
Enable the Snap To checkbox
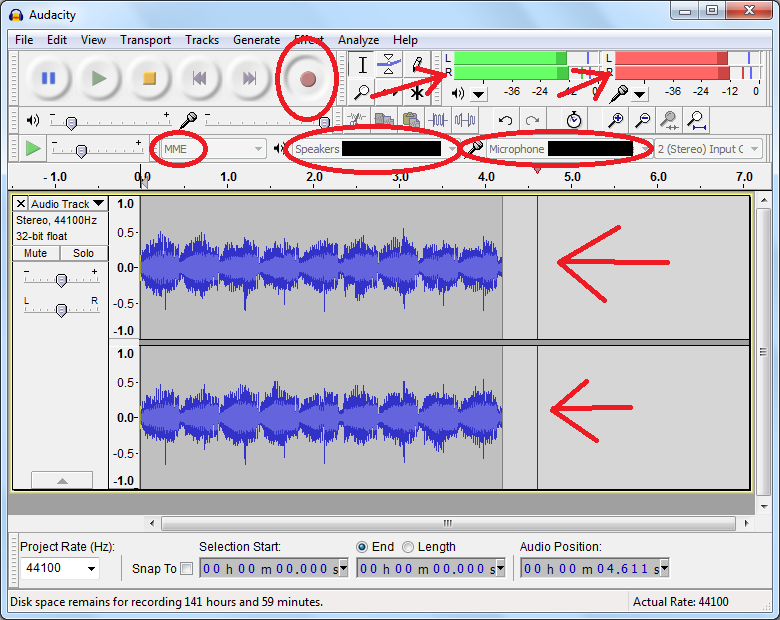click(x=187, y=568)
